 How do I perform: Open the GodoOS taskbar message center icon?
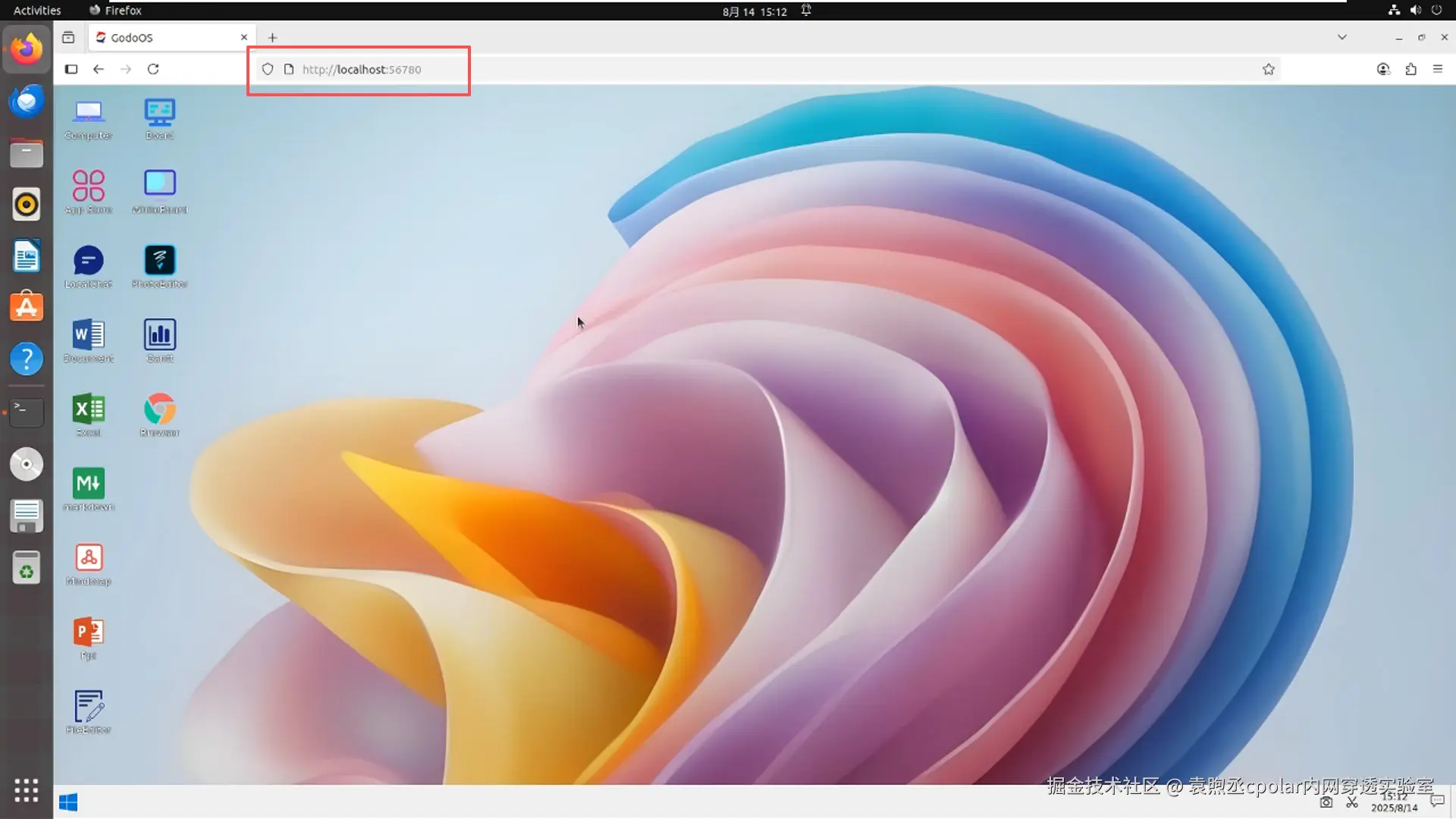click(1437, 801)
